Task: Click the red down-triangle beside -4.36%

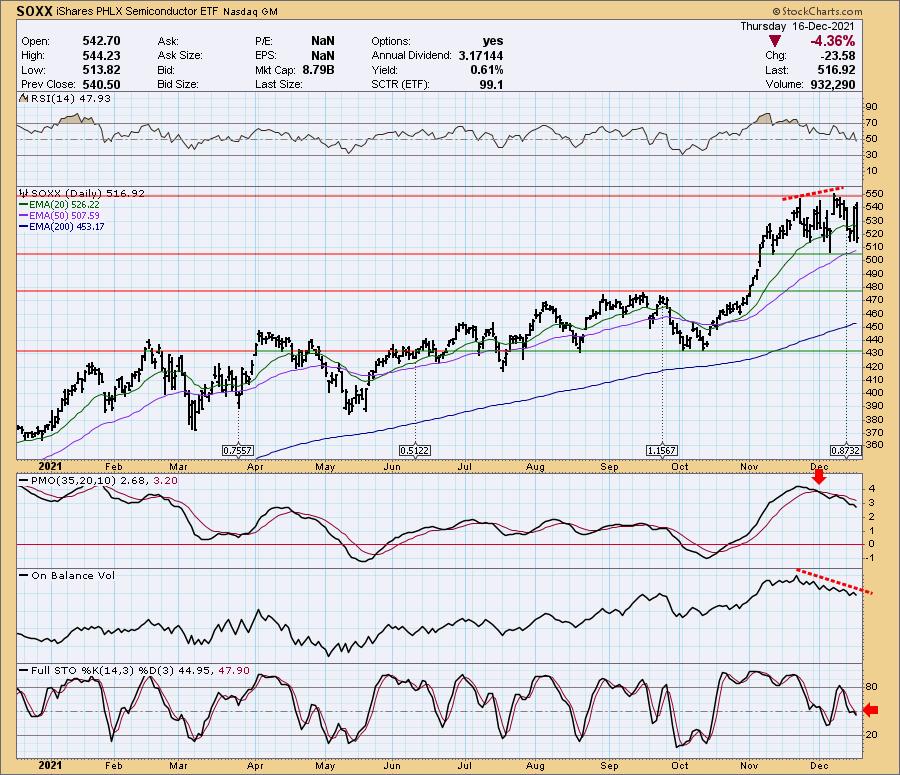Action: pos(775,41)
